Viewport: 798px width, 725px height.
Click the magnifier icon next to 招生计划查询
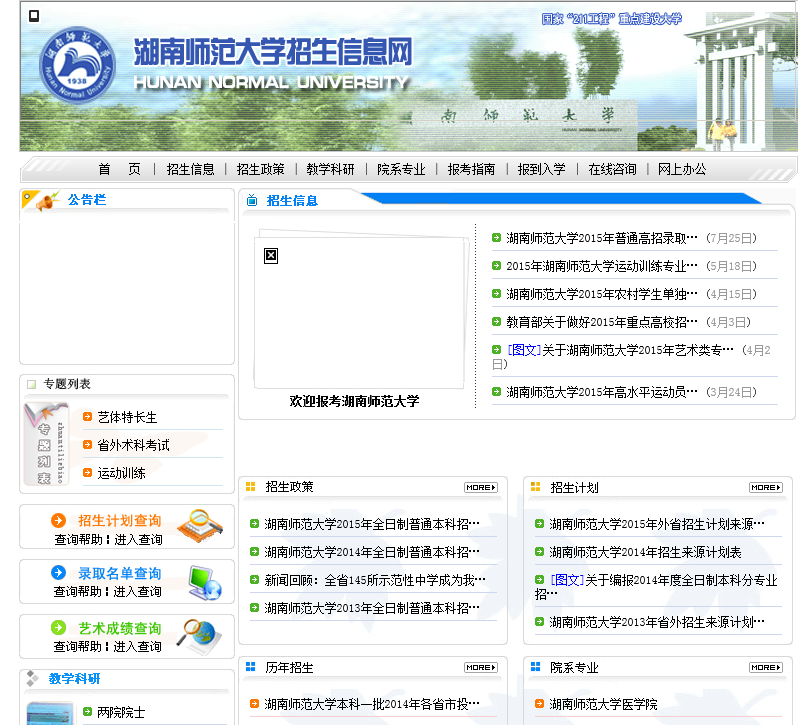tap(200, 526)
